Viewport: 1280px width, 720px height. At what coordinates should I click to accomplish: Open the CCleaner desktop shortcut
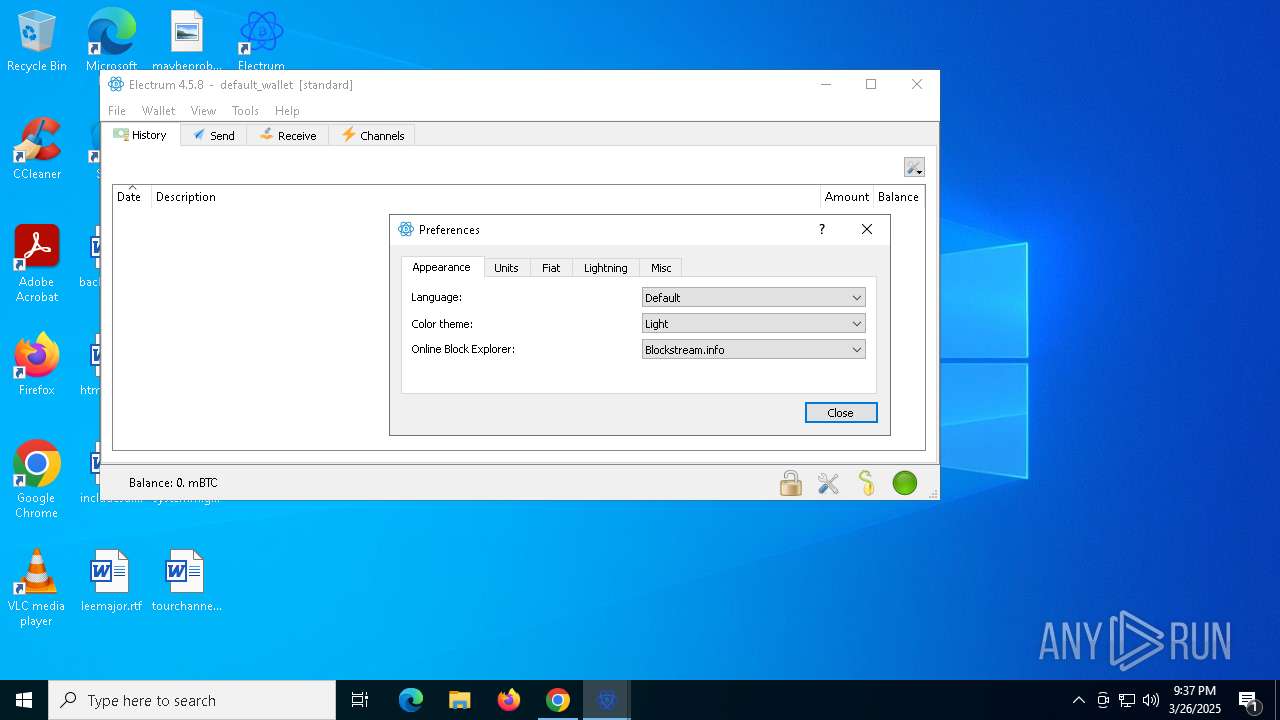pyautogui.click(x=37, y=149)
